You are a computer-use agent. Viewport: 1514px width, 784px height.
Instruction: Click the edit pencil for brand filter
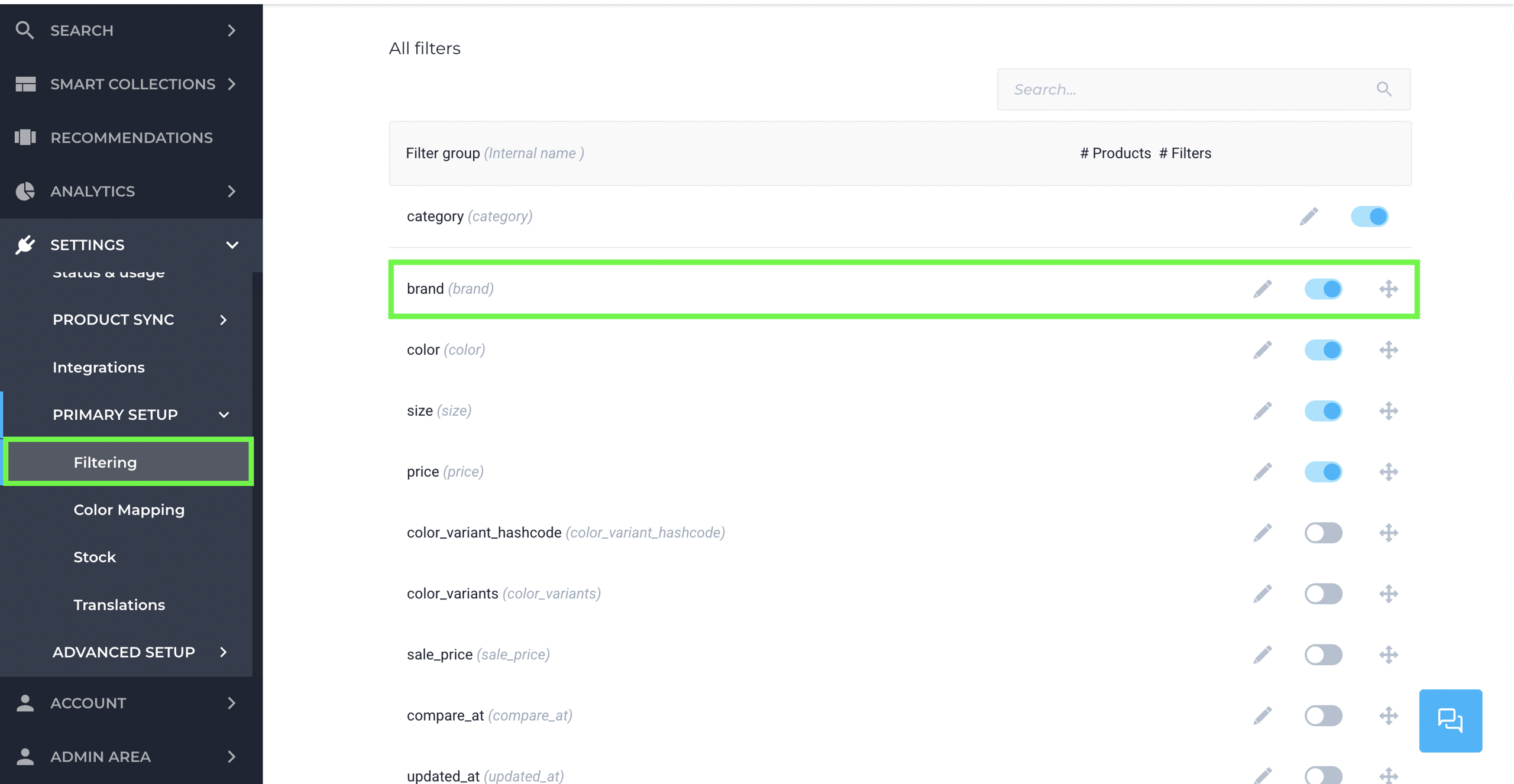pos(1262,289)
